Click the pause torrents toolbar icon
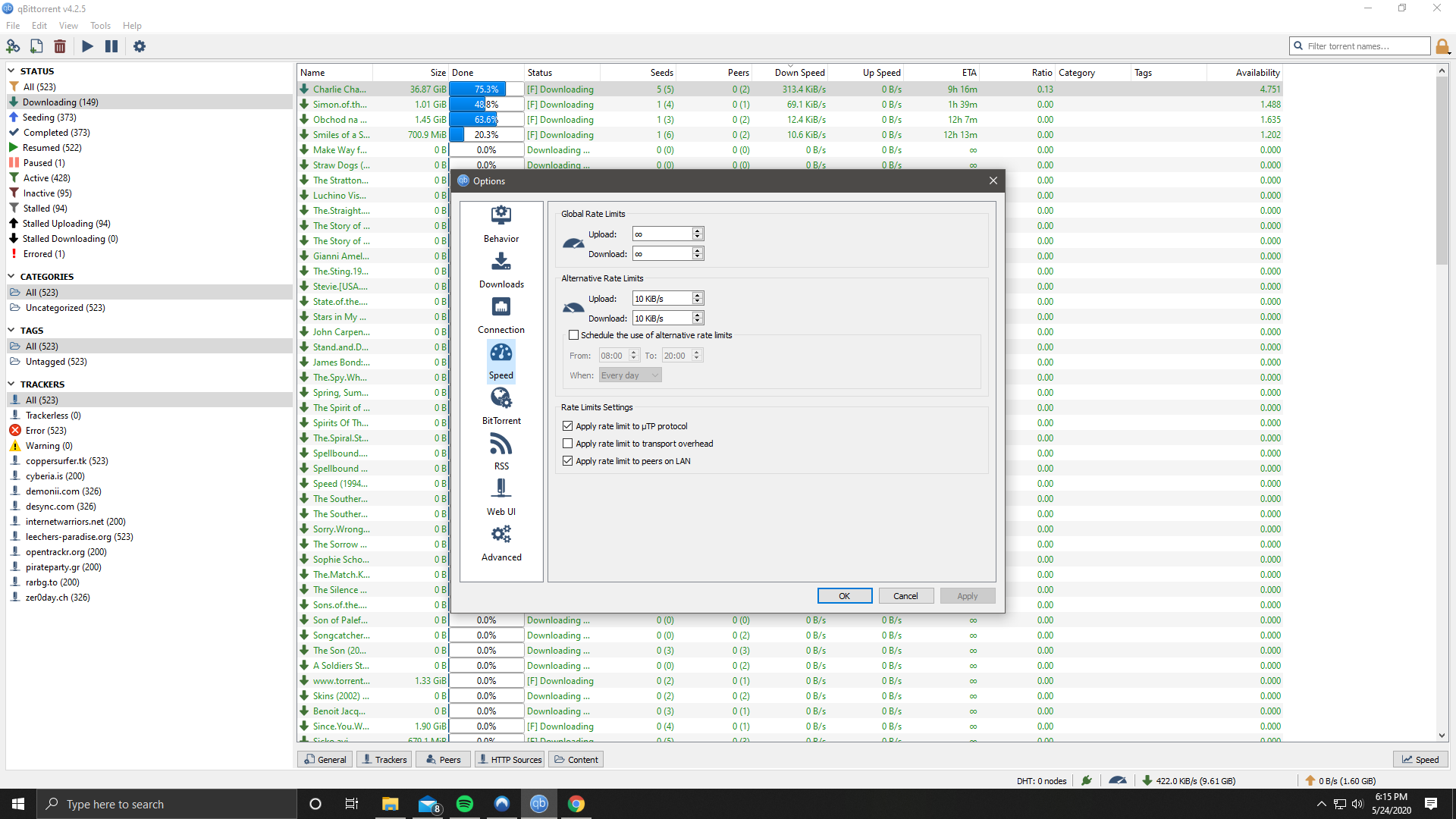This screenshot has height=819, width=1456. tap(111, 46)
